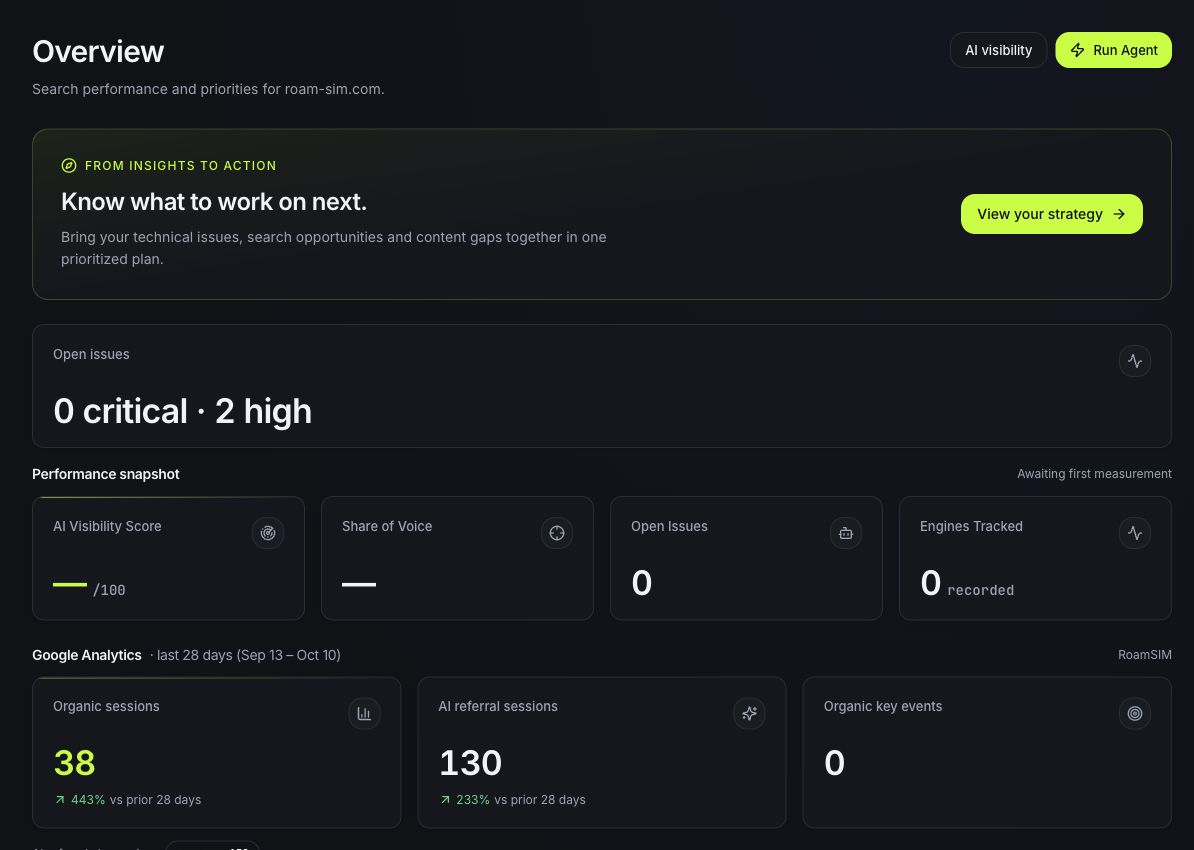Viewport: 1194px width, 850px height.
Task: Click View your strategy button
Action: [1052, 214]
